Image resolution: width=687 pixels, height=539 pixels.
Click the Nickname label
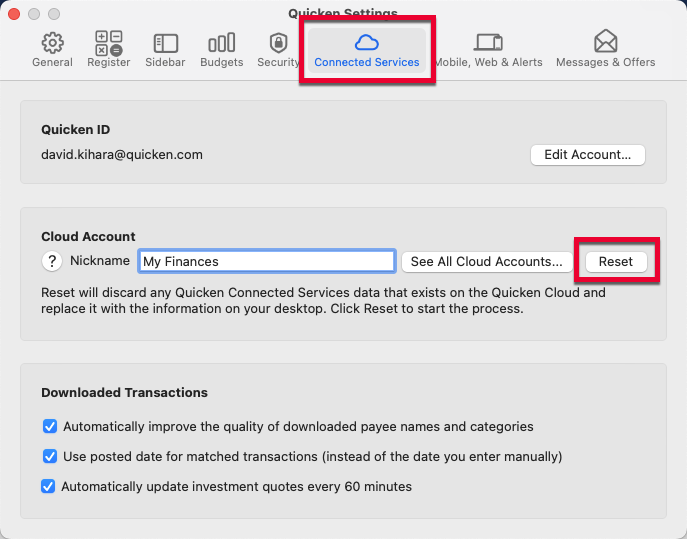click(100, 261)
